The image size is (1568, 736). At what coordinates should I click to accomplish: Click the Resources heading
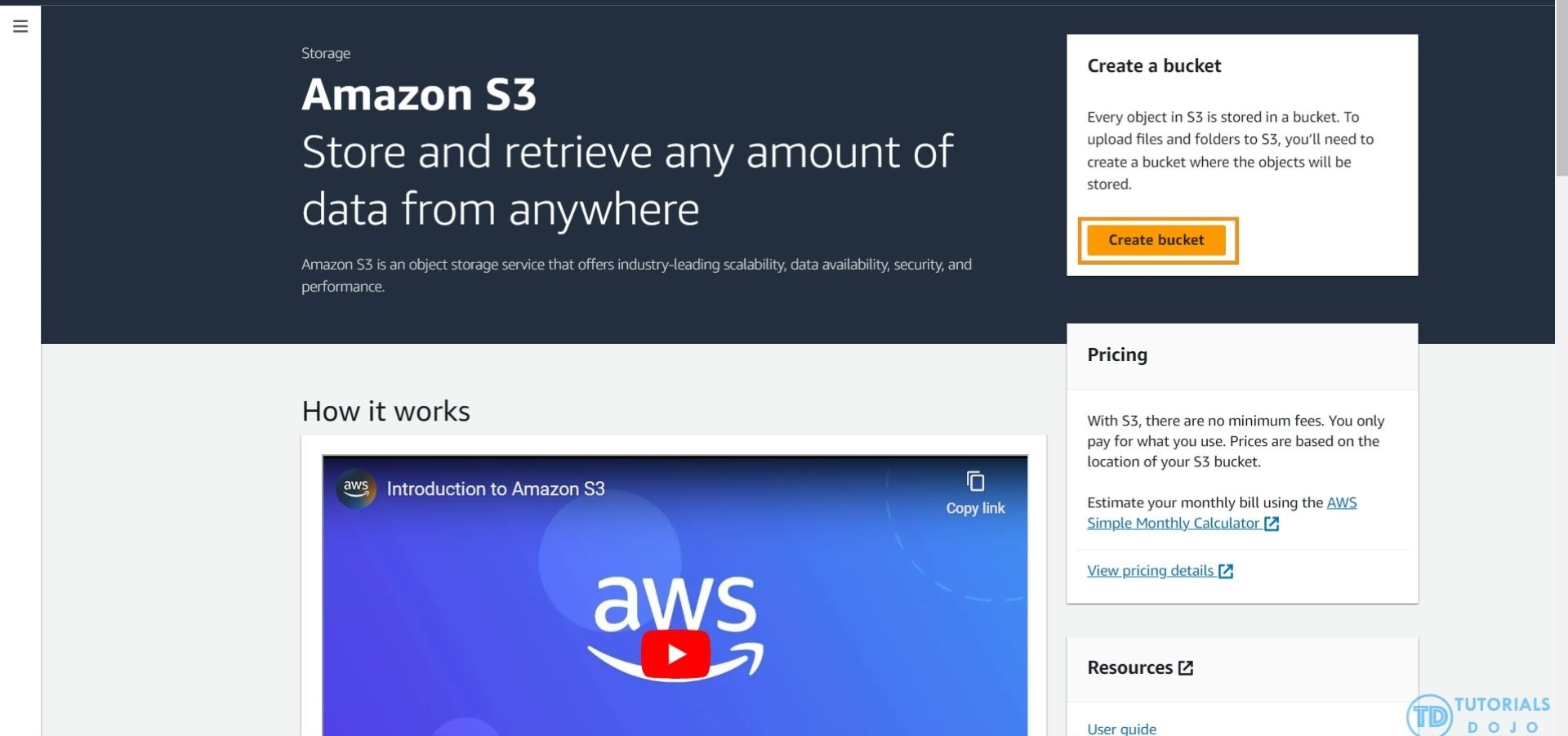(x=1130, y=667)
